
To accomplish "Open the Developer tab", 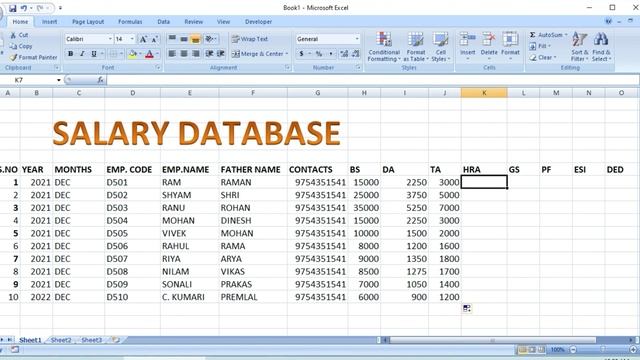I will click(x=258, y=22).
